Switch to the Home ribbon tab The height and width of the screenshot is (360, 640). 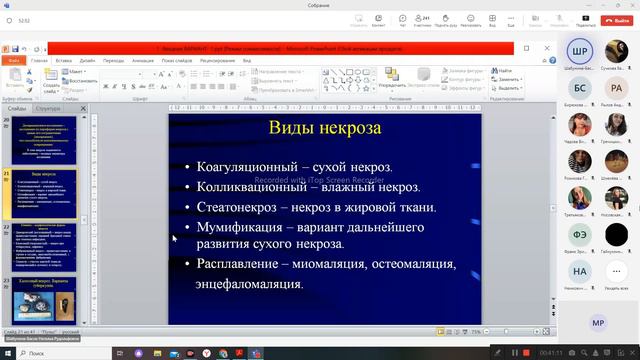click(x=39, y=60)
